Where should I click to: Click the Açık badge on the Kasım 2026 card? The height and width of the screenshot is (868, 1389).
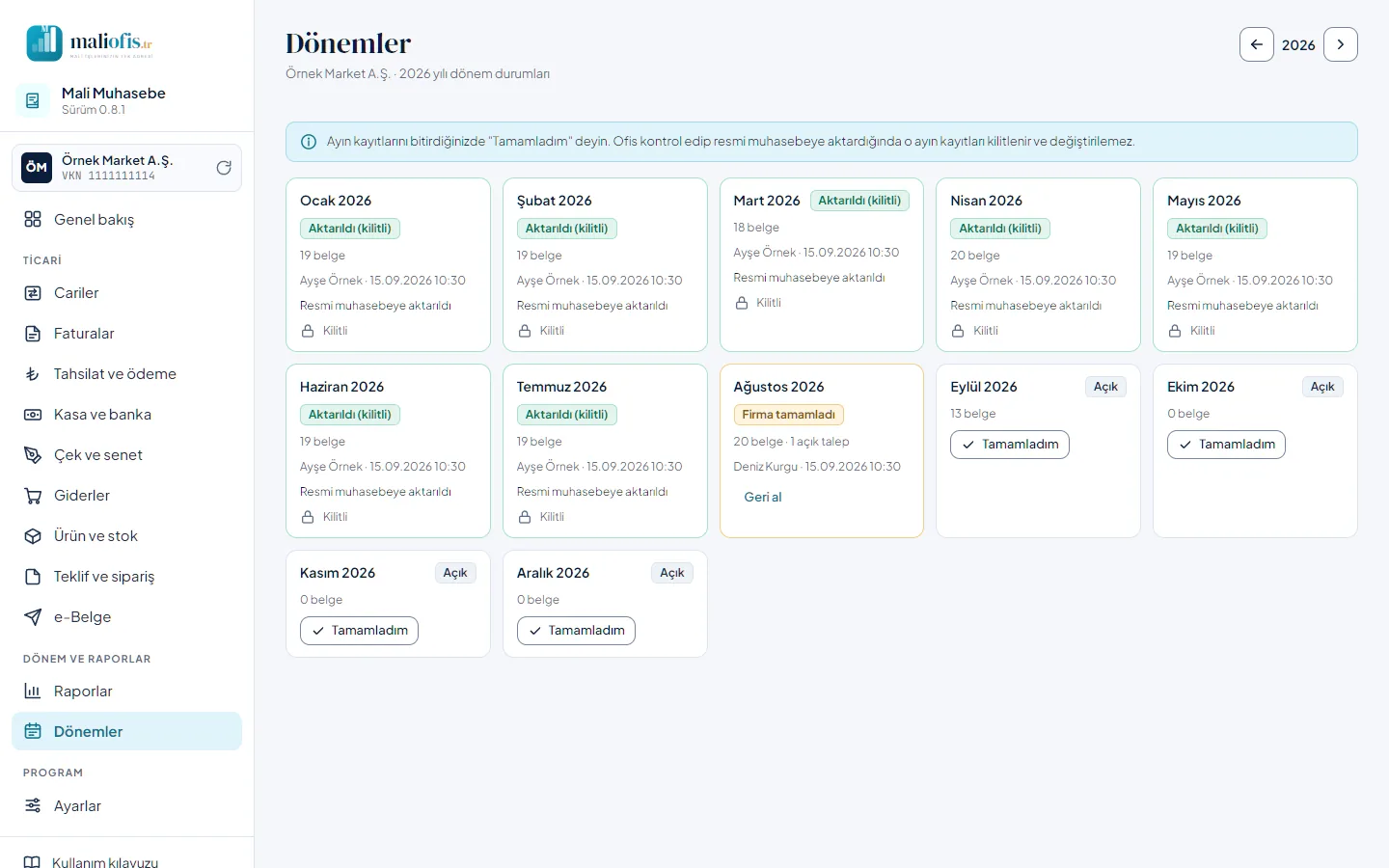pyautogui.click(x=455, y=573)
